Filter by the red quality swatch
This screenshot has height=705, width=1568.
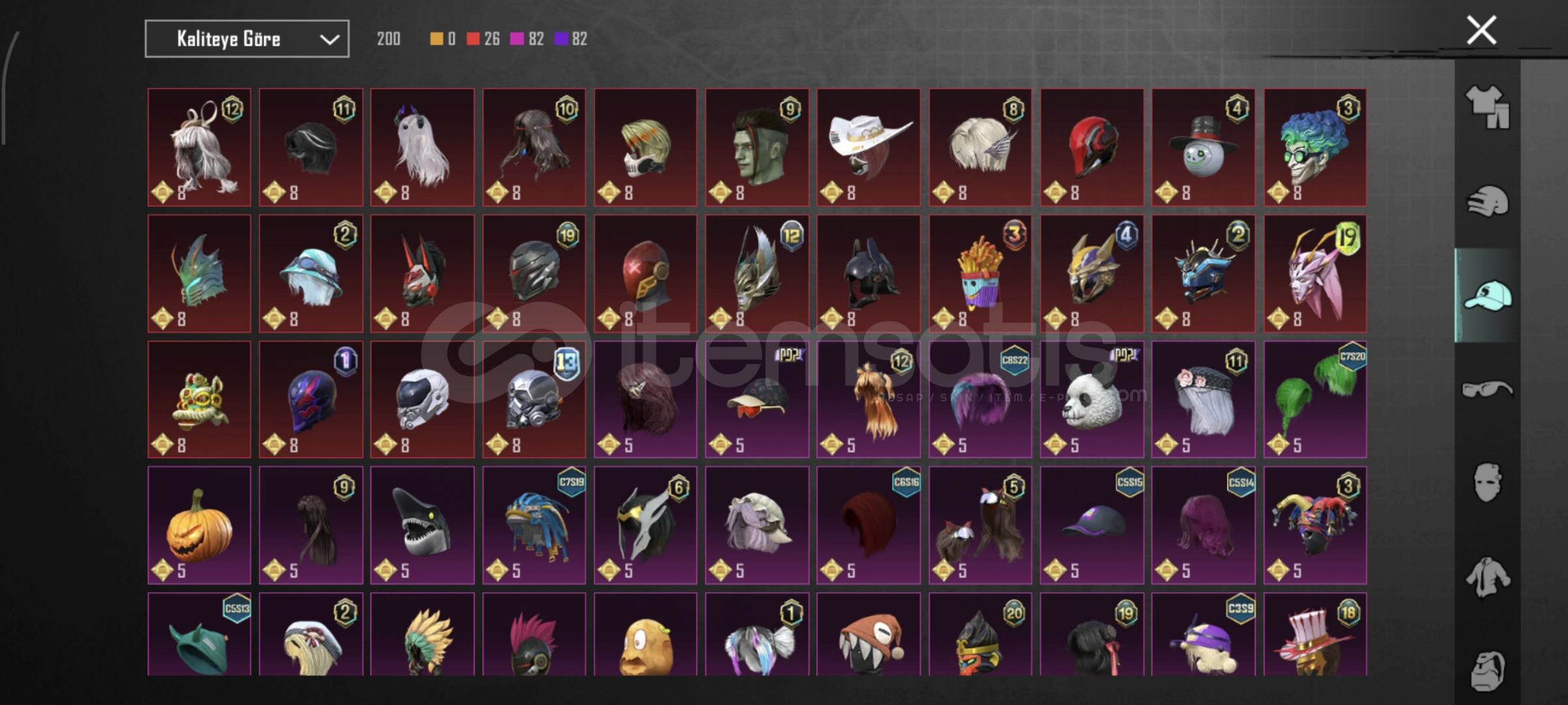pos(473,39)
